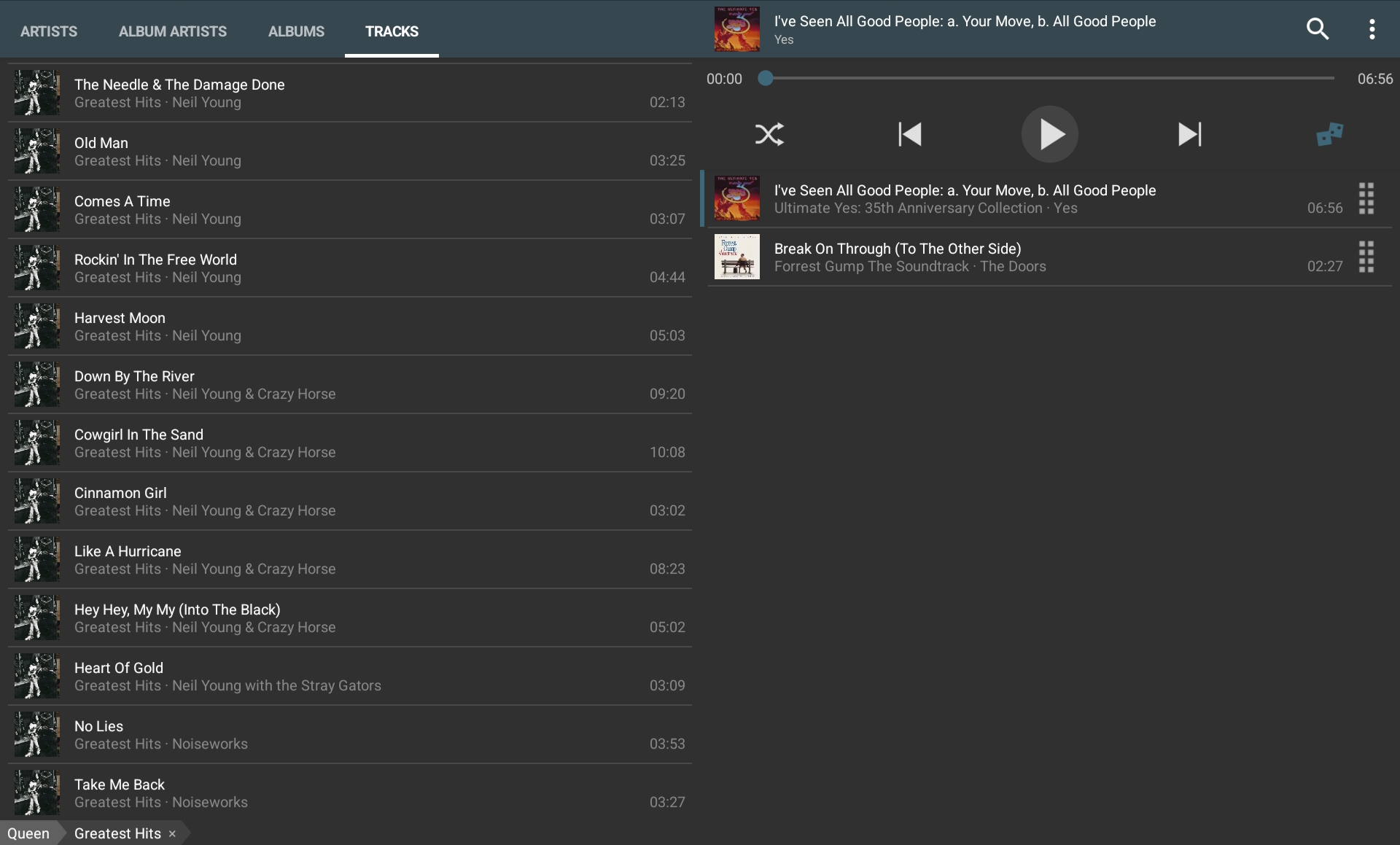This screenshot has height=845, width=1400.
Task: Open the search function
Action: [x=1318, y=28]
